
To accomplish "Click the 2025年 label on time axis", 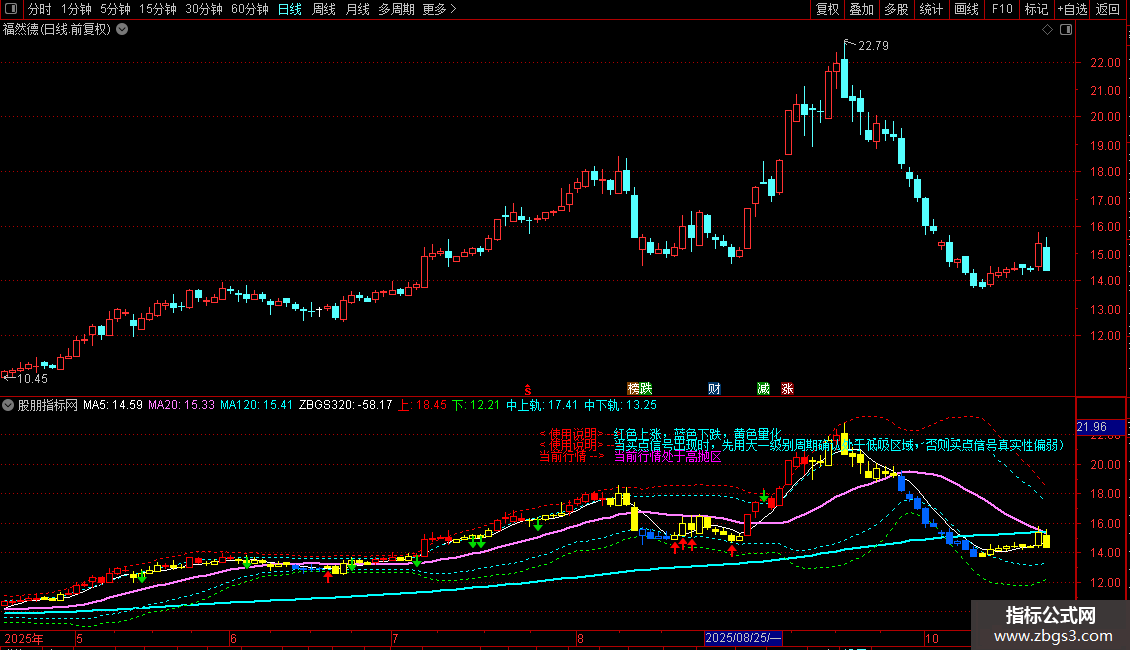I will click(24, 638).
